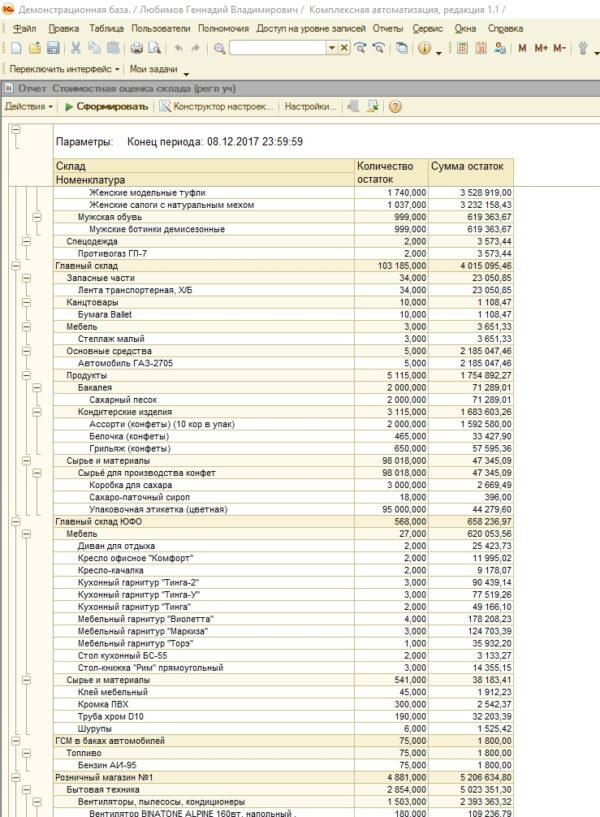Image resolution: width=600 pixels, height=817 pixels.
Task: Click the M+ memory add button
Action: 541,48
